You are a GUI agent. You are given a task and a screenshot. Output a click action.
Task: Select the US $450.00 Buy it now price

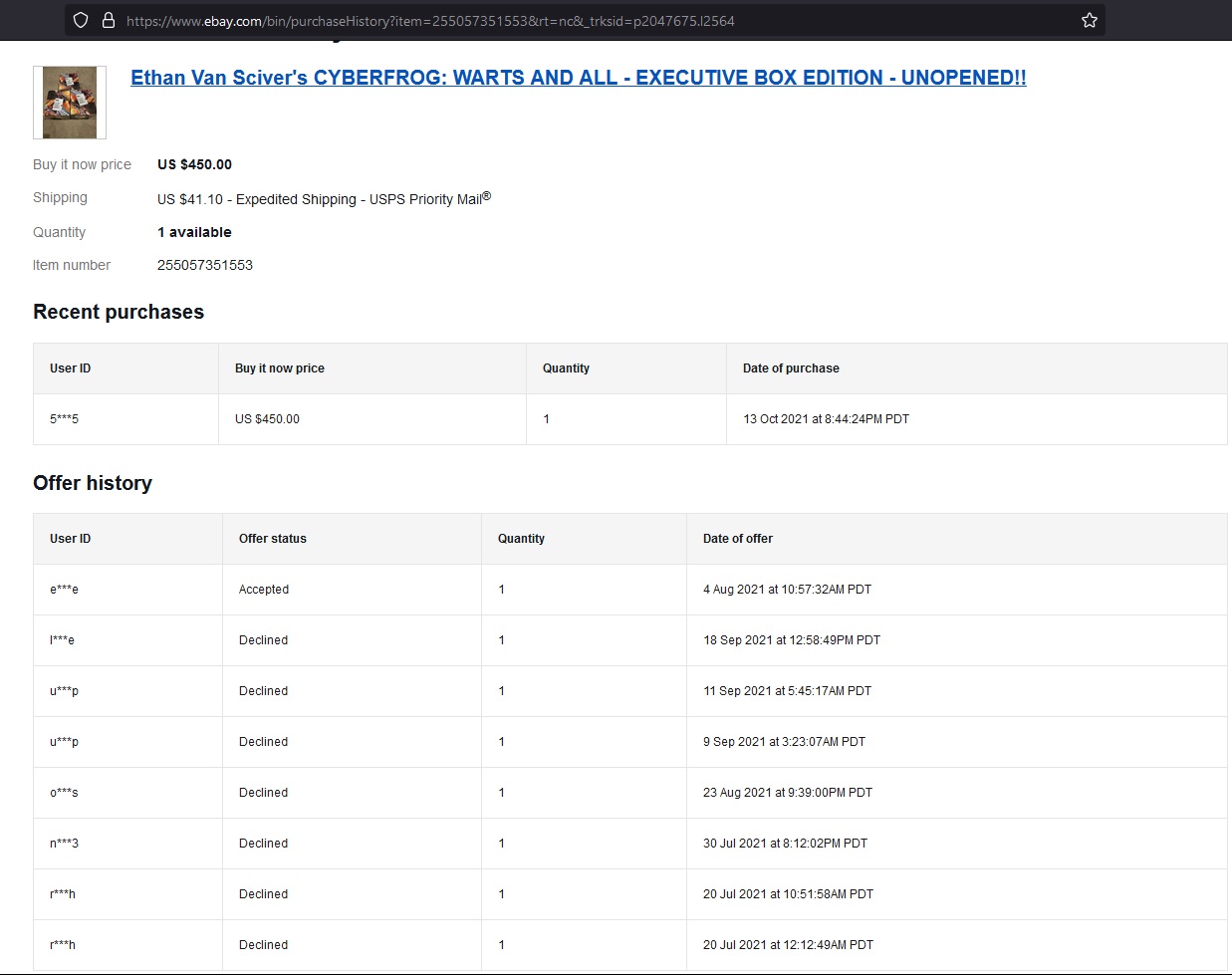point(194,164)
